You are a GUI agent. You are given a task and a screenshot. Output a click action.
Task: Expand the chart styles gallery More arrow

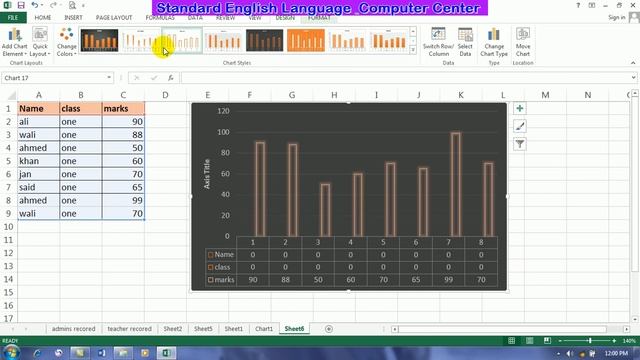(x=413, y=50)
